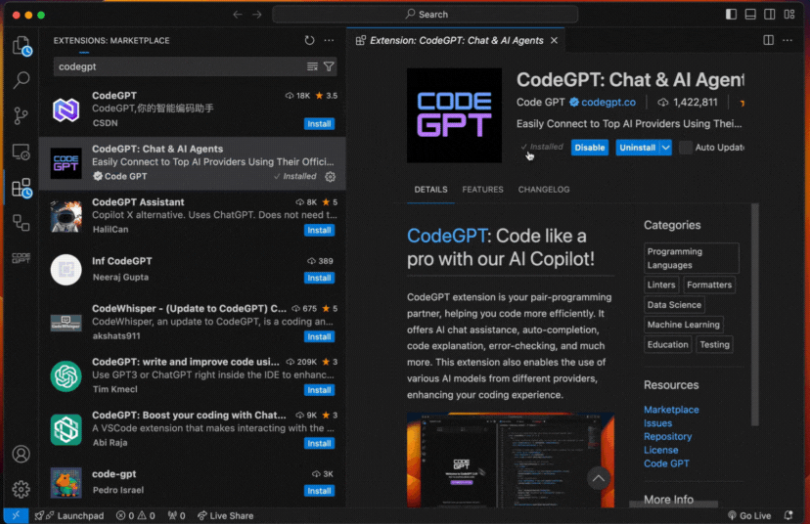Open the CodeGPT screenshot preview image
This screenshot has width=810, height=524.
point(510,460)
